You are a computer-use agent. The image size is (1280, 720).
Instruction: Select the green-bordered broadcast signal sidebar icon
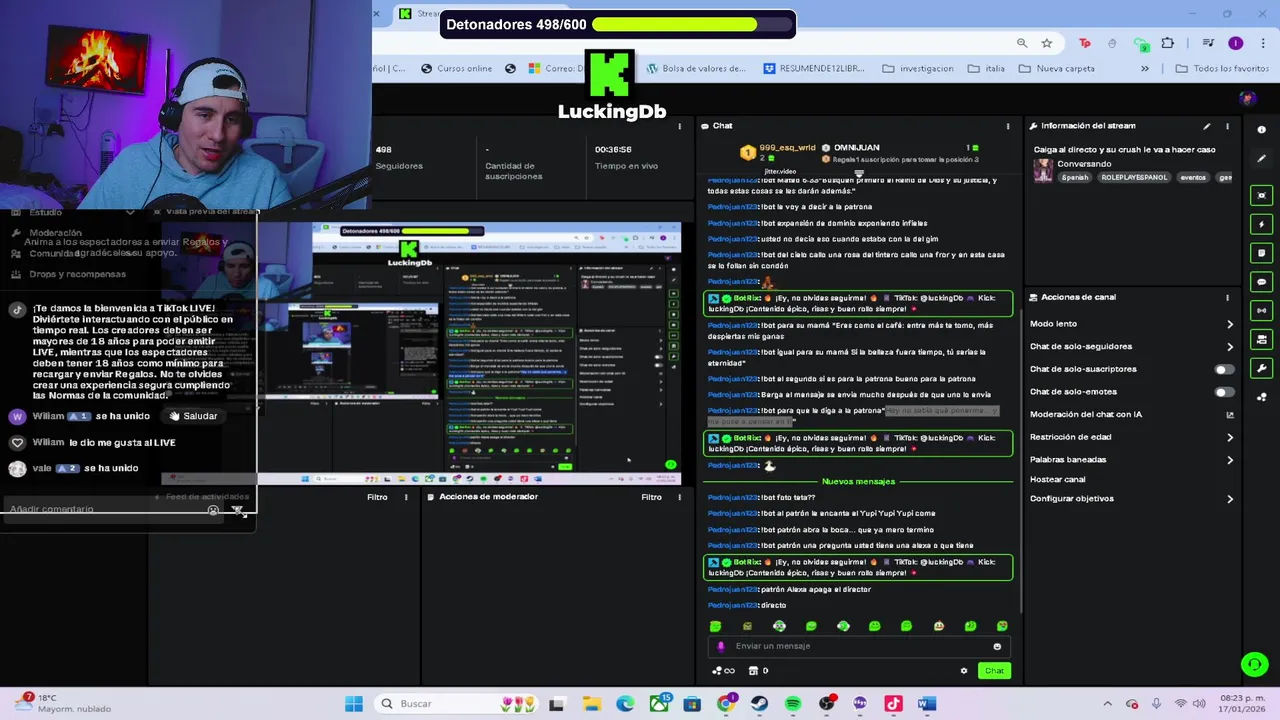1262,311
